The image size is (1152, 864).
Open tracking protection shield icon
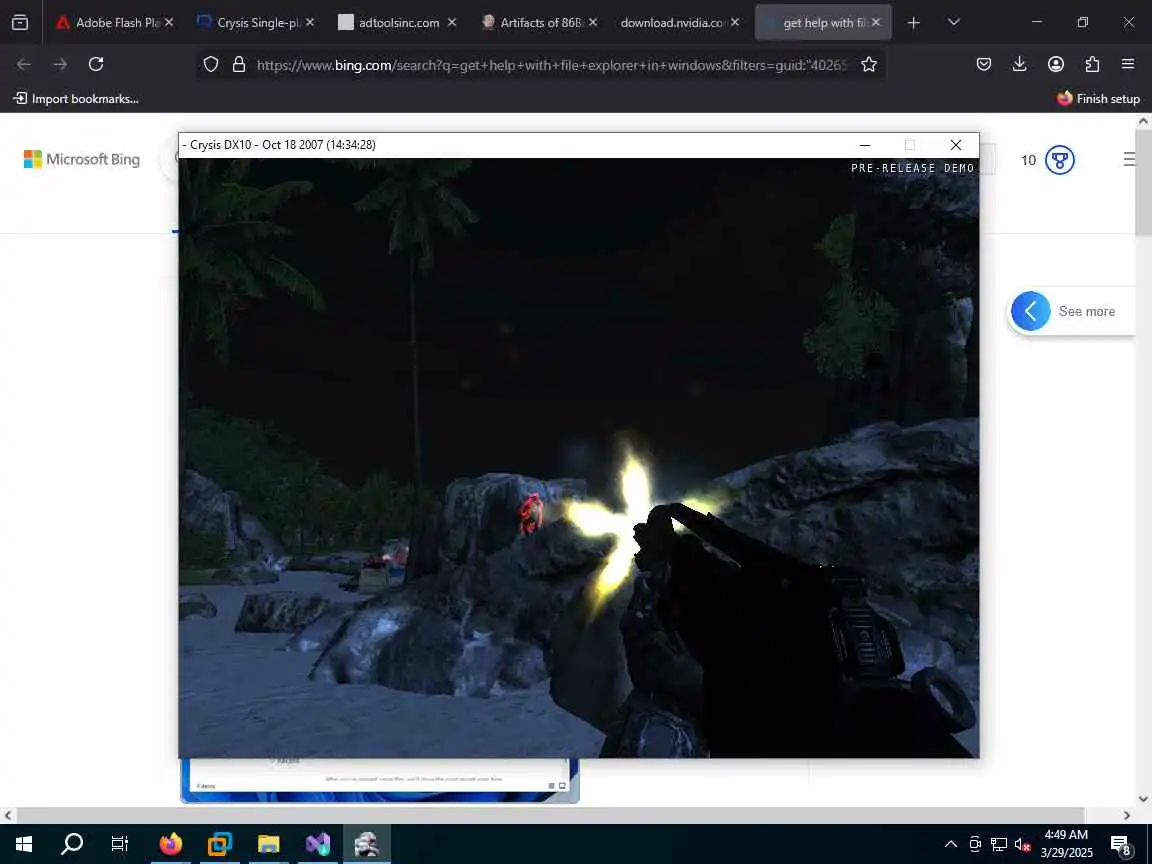point(211,65)
